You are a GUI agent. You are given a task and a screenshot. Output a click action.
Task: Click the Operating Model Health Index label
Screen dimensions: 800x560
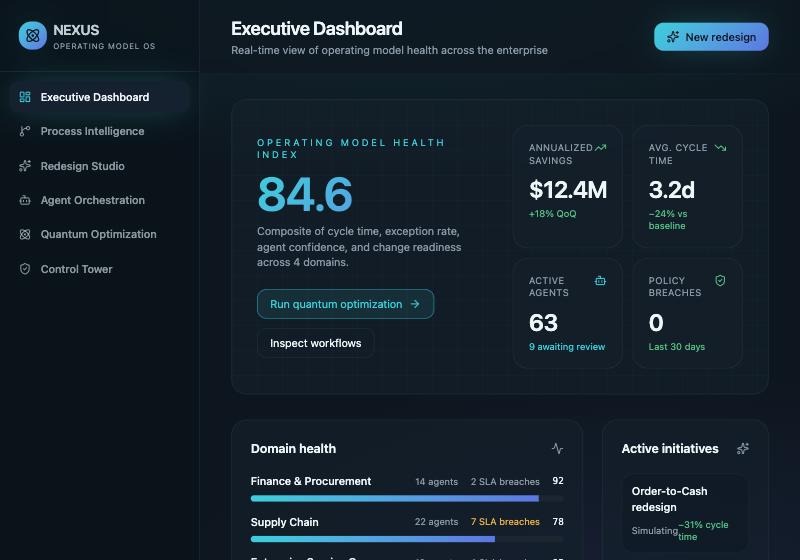pyautogui.click(x=351, y=148)
